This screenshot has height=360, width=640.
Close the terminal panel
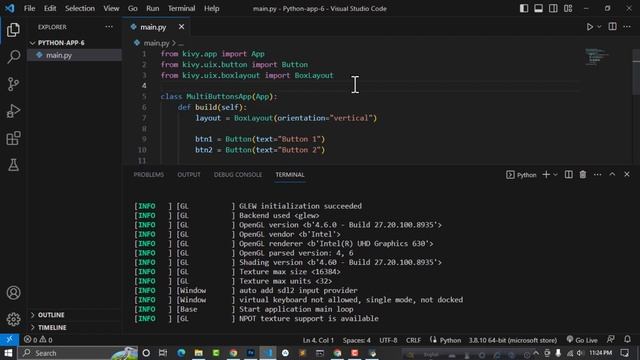tap(627, 174)
